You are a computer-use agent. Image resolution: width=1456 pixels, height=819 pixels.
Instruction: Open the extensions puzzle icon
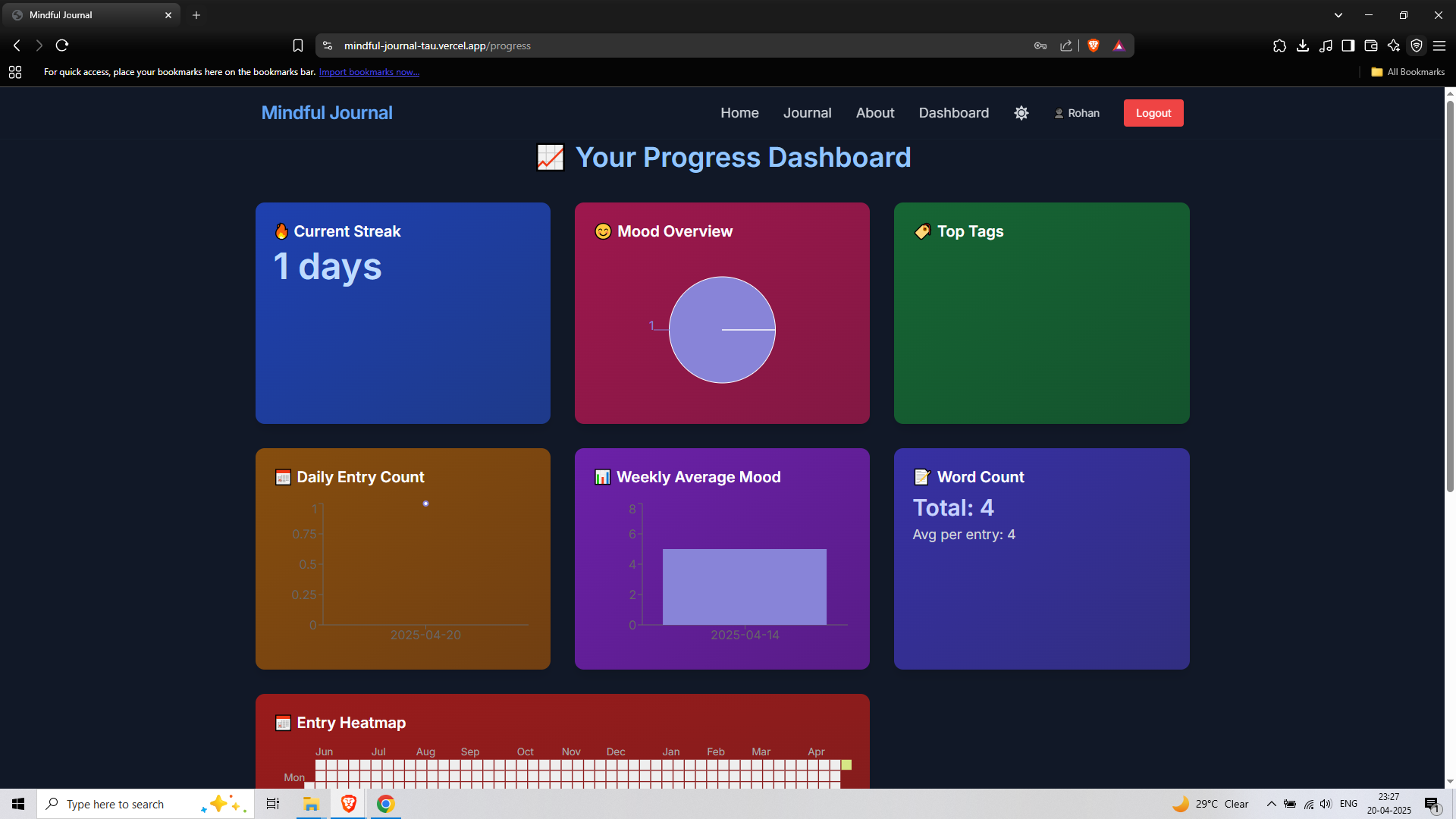pos(1279,45)
